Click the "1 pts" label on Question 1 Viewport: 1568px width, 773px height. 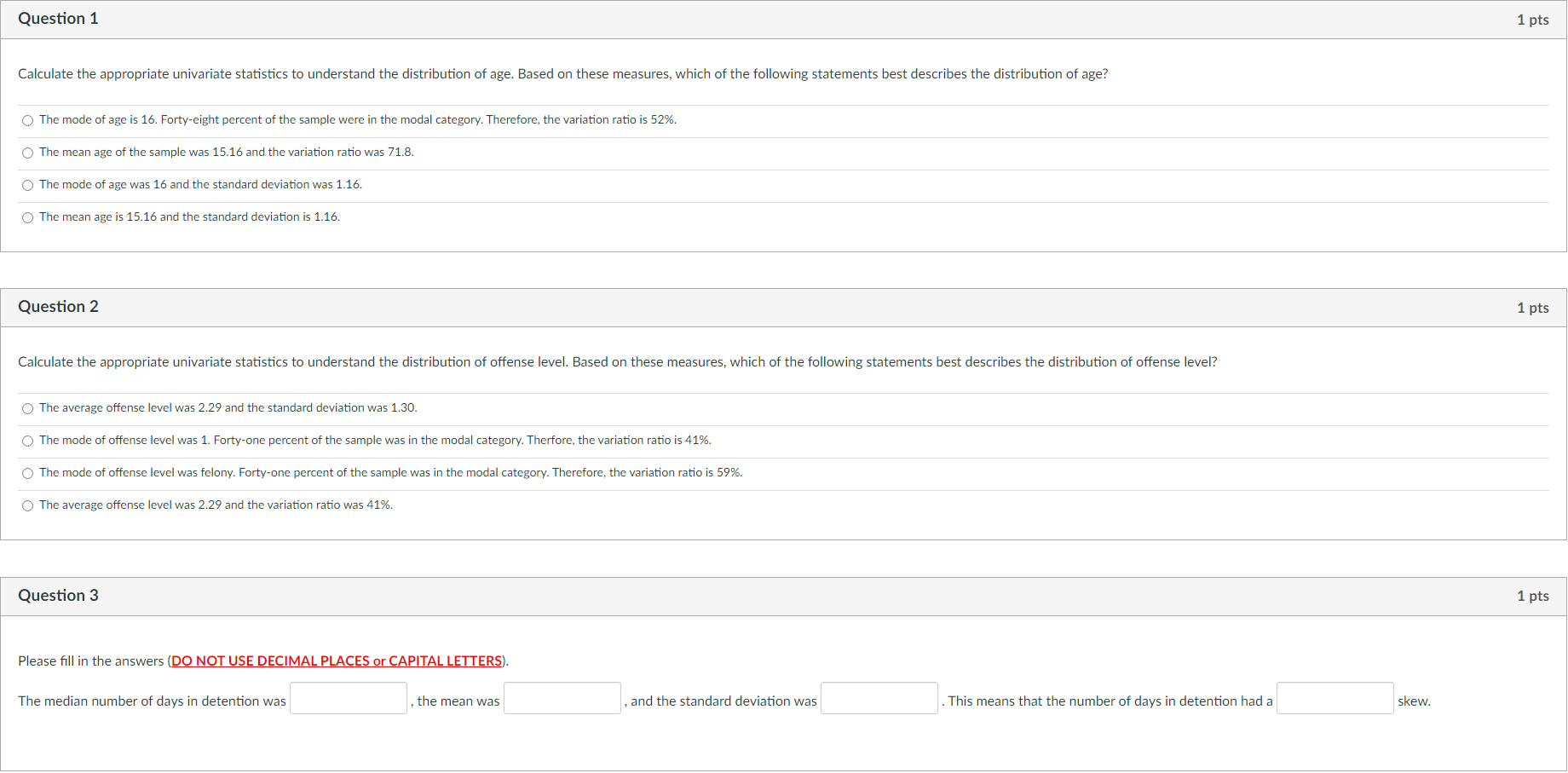tap(1532, 19)
